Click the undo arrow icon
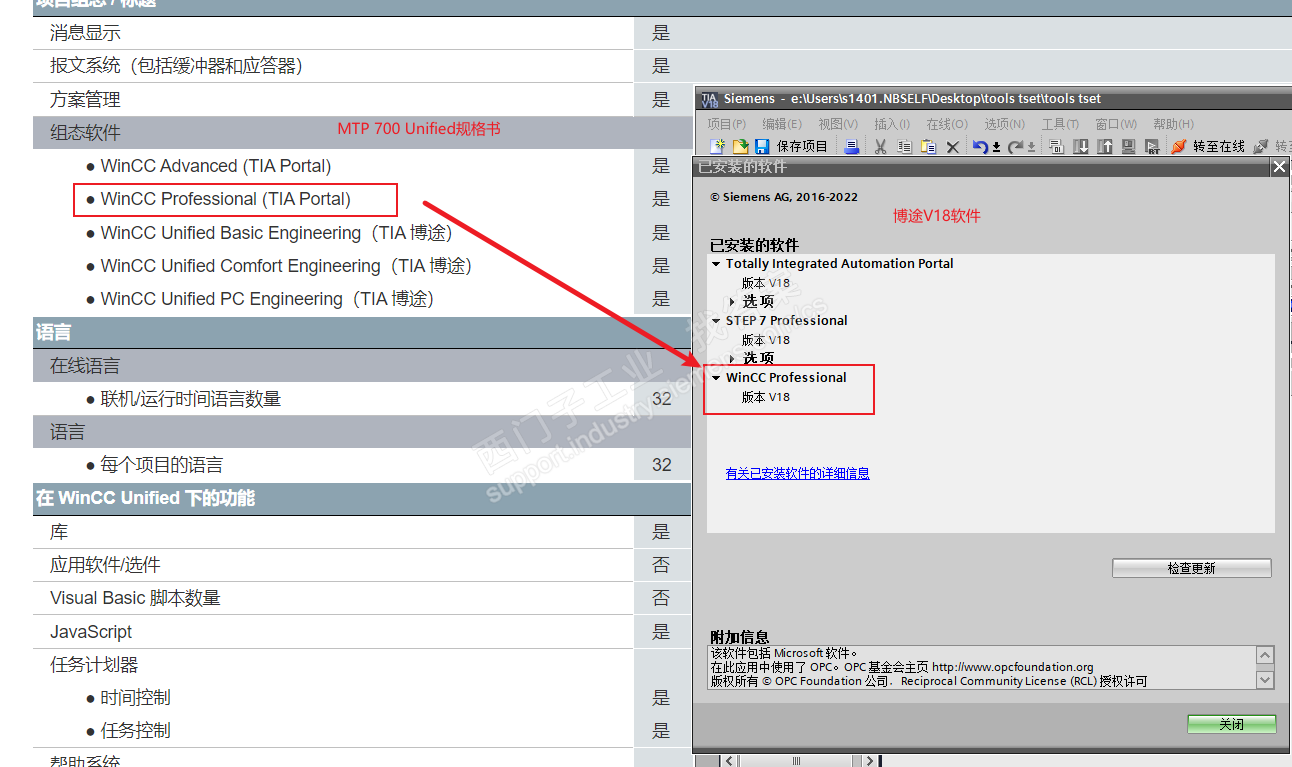The image size is (1292, 767). [x=980, y=147]
